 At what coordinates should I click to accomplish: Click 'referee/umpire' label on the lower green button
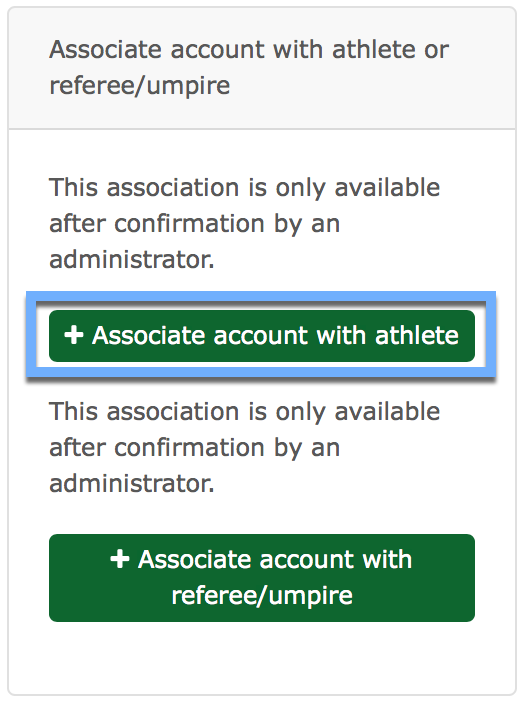point(262,595)
